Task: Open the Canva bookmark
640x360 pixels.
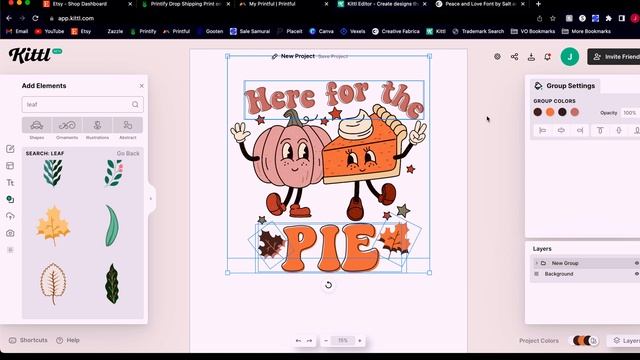Action: pos(321,31)
